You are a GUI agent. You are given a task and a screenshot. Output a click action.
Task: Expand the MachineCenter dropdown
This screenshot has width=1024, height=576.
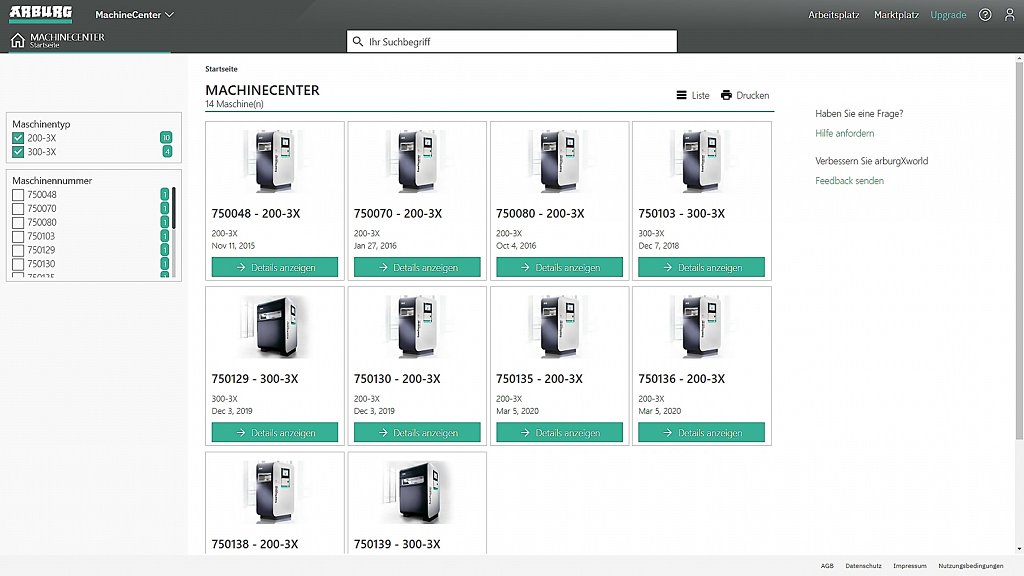134,15
